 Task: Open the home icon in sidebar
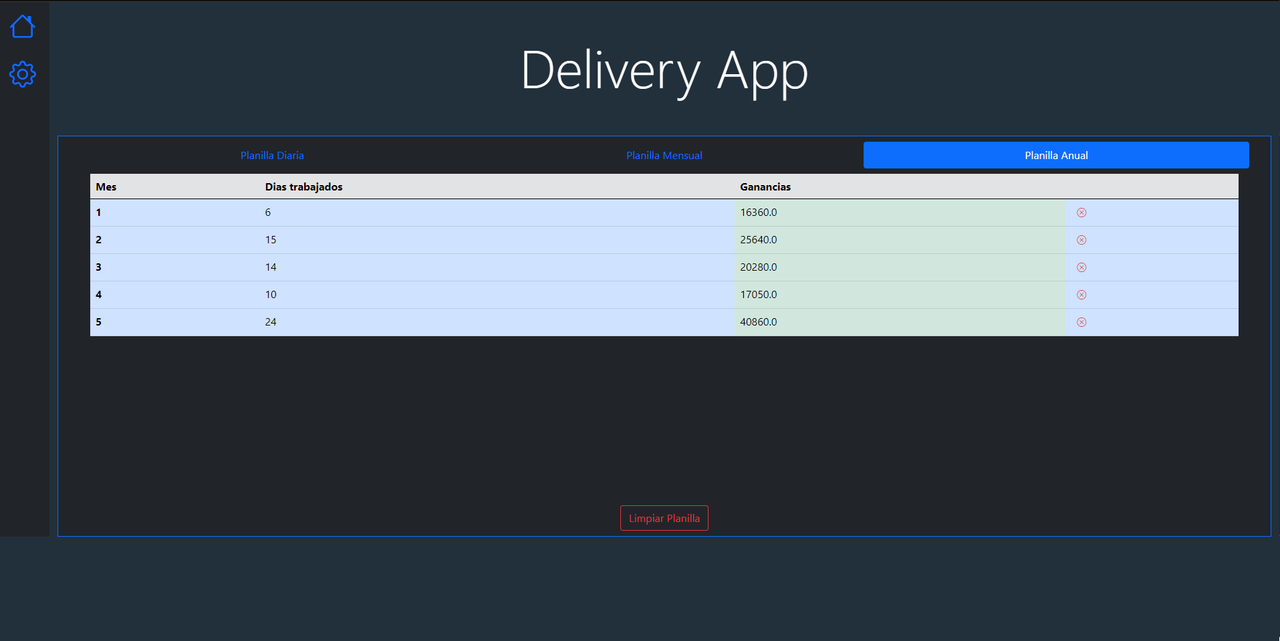click(x=22, y=26)
